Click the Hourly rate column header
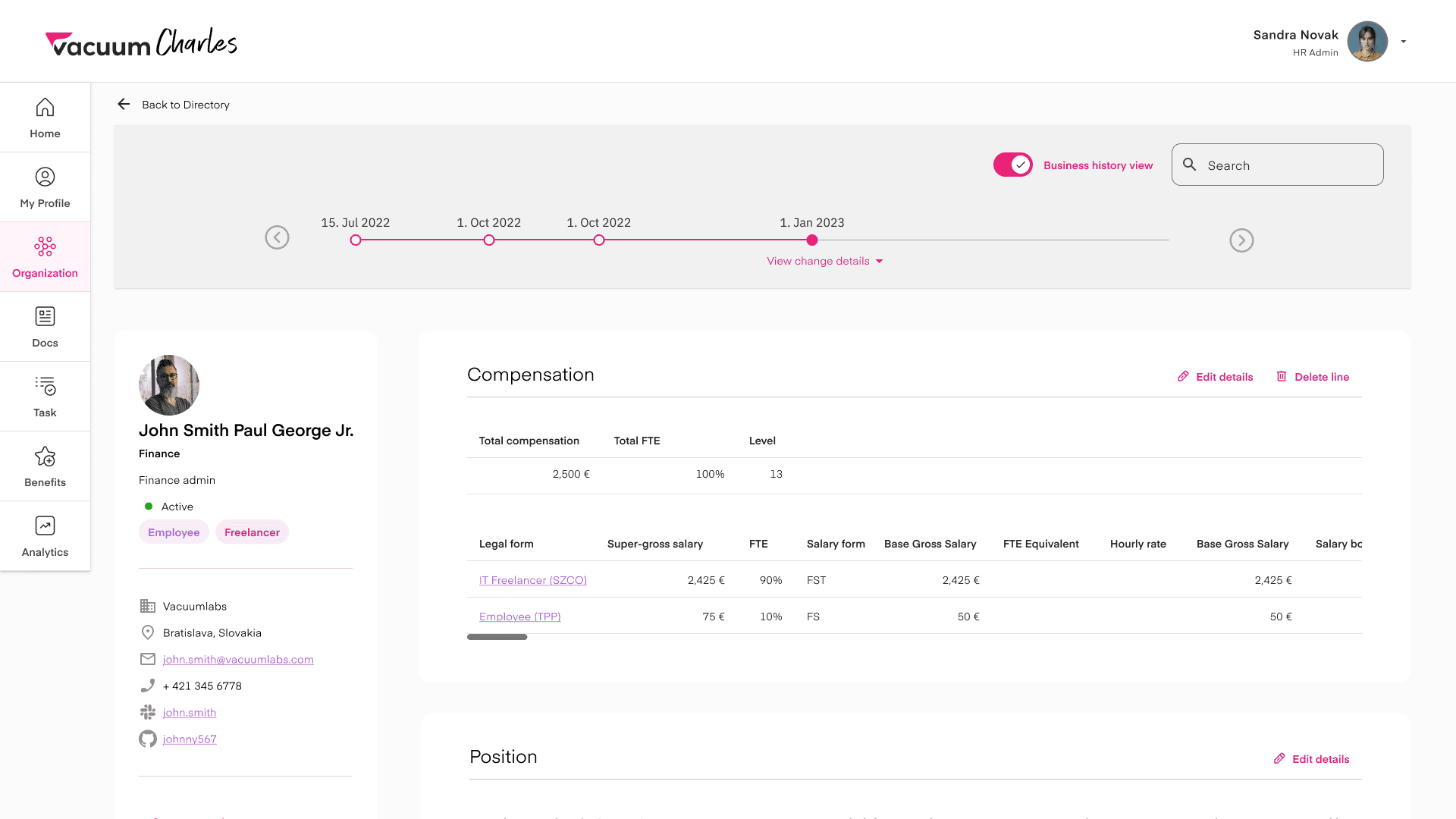The height and width of the screenshot is (819, 1456). tap(1138, 544)
